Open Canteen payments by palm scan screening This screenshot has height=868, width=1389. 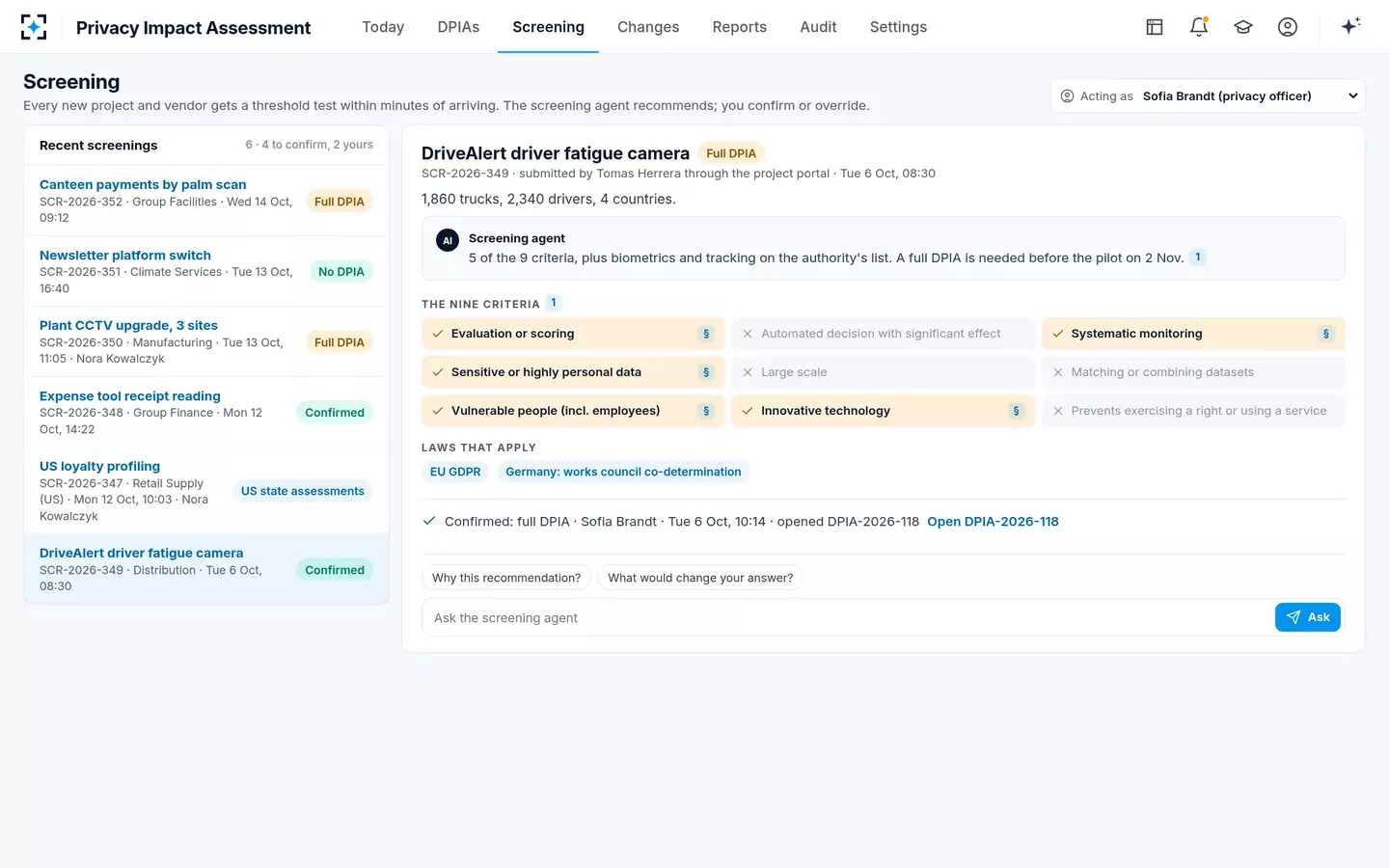[x=206, y=201]
